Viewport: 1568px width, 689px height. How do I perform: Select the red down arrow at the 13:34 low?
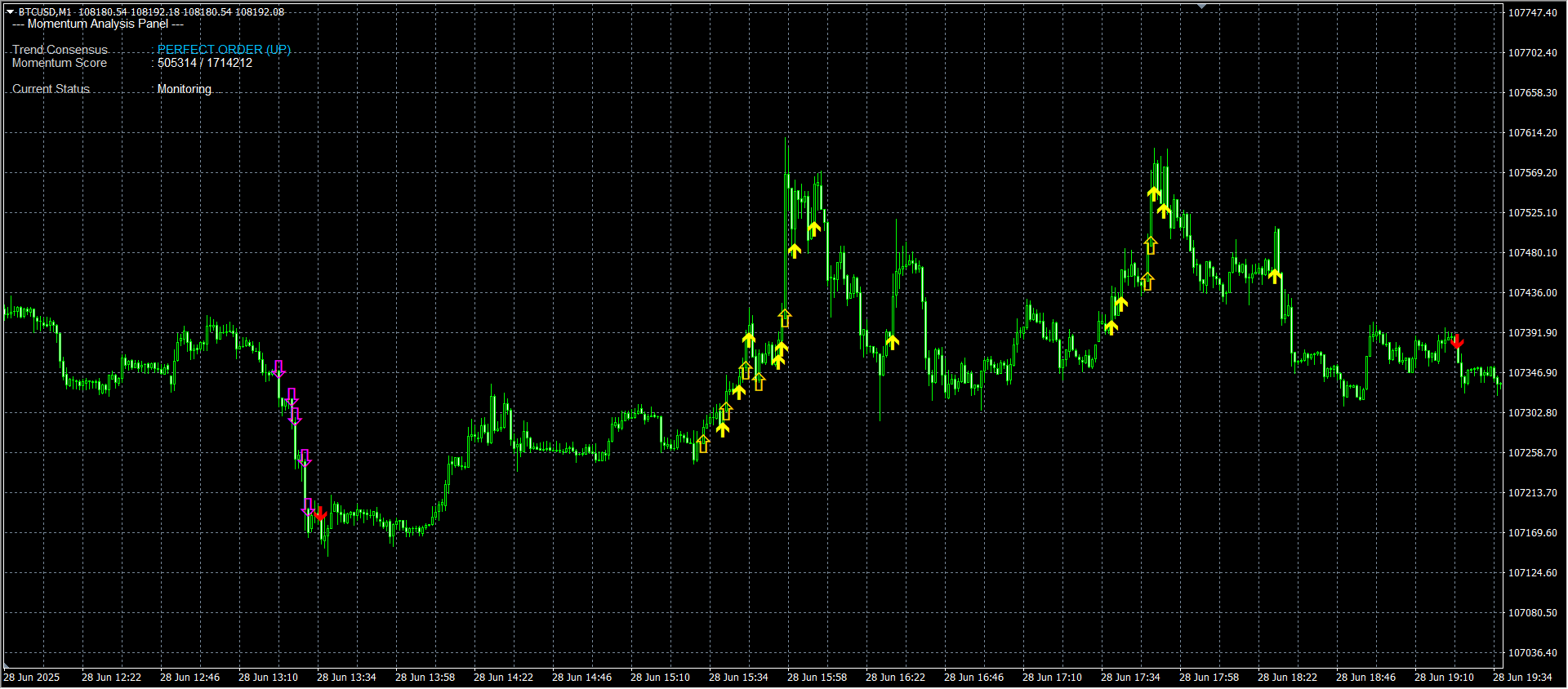320,513
